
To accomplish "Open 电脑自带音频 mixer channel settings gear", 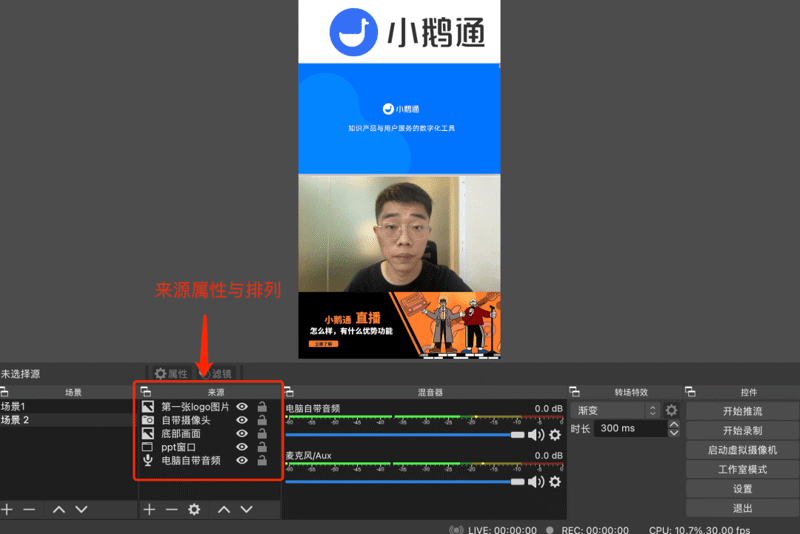I will (x=555, y=435).
